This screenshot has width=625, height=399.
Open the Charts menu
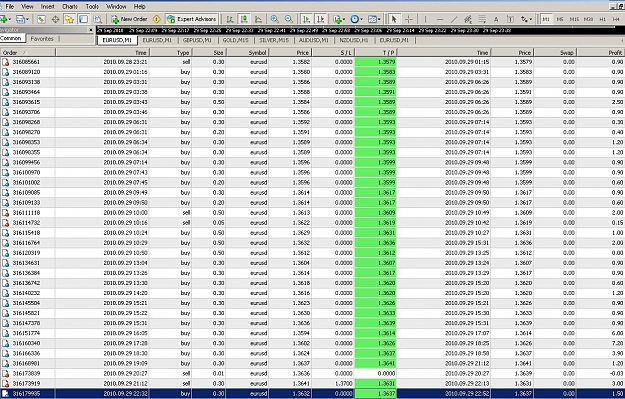pyautogui.click(x=70, y=6)
